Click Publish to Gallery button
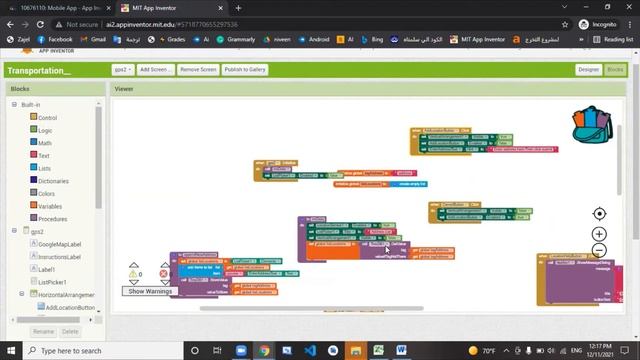The width and height of the screenshot is (640, 360). point(245,70)
